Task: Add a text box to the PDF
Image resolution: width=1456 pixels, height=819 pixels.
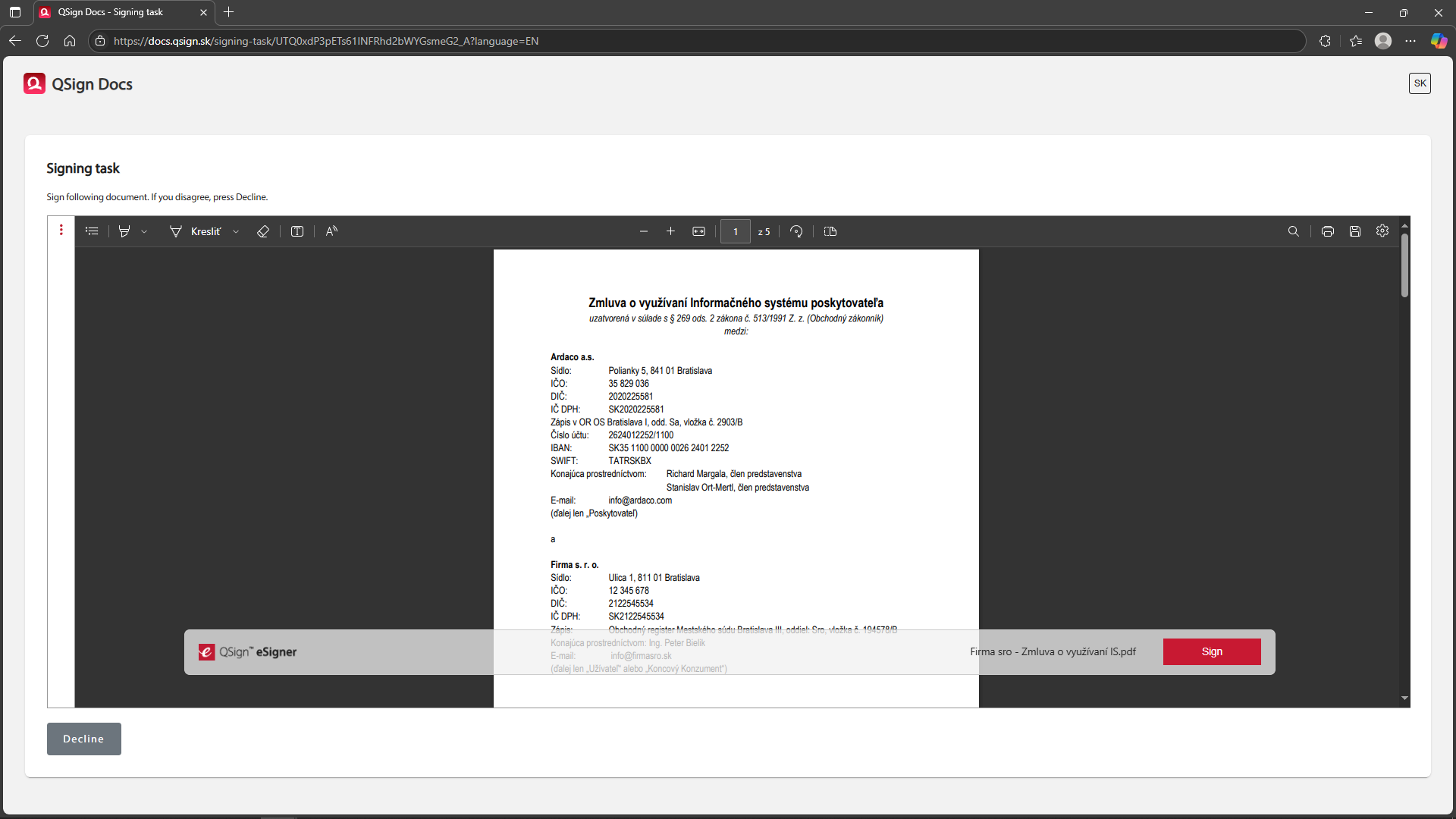Action: (x=297, y=231)
